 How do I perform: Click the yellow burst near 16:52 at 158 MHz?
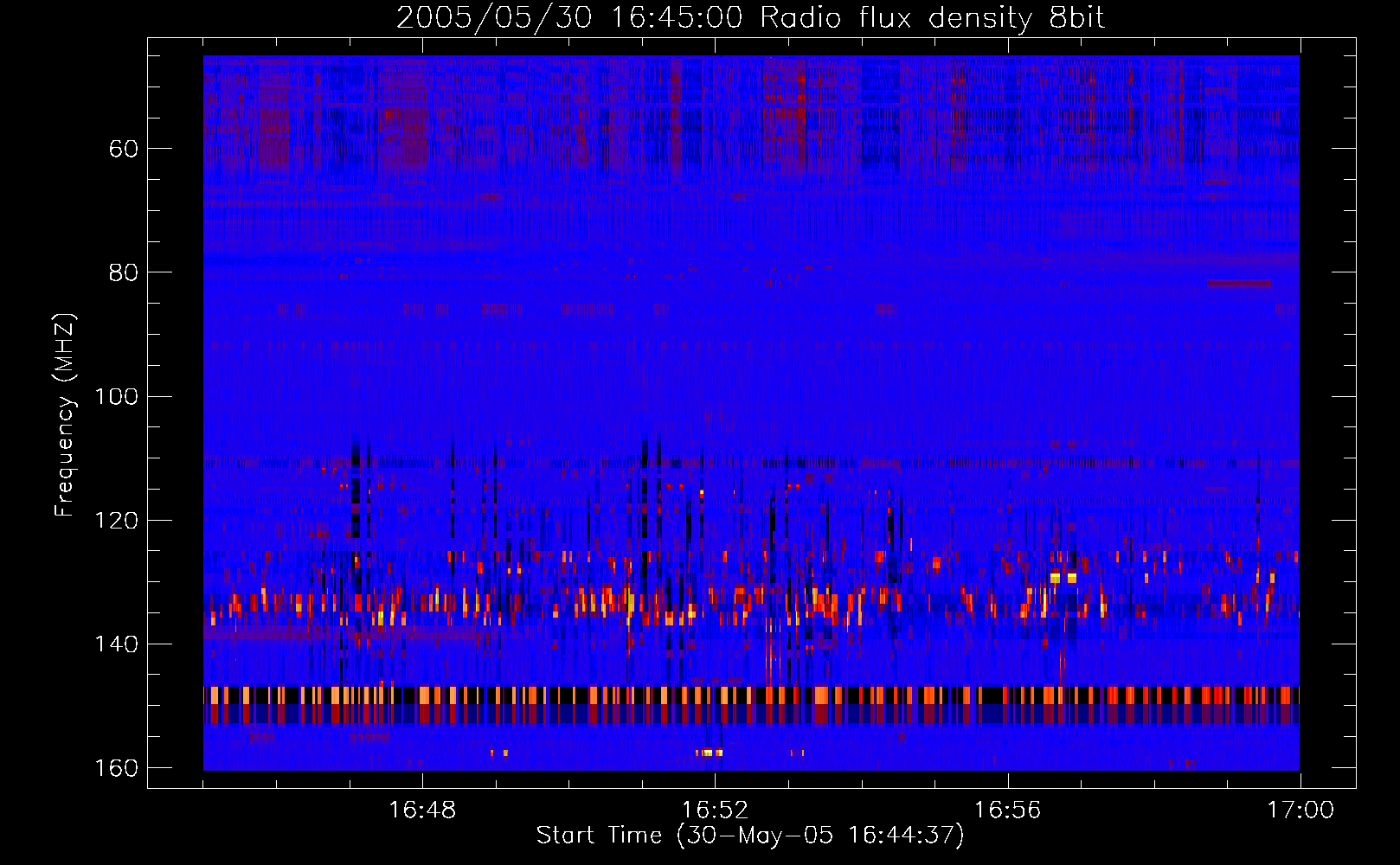coord(709,753)
